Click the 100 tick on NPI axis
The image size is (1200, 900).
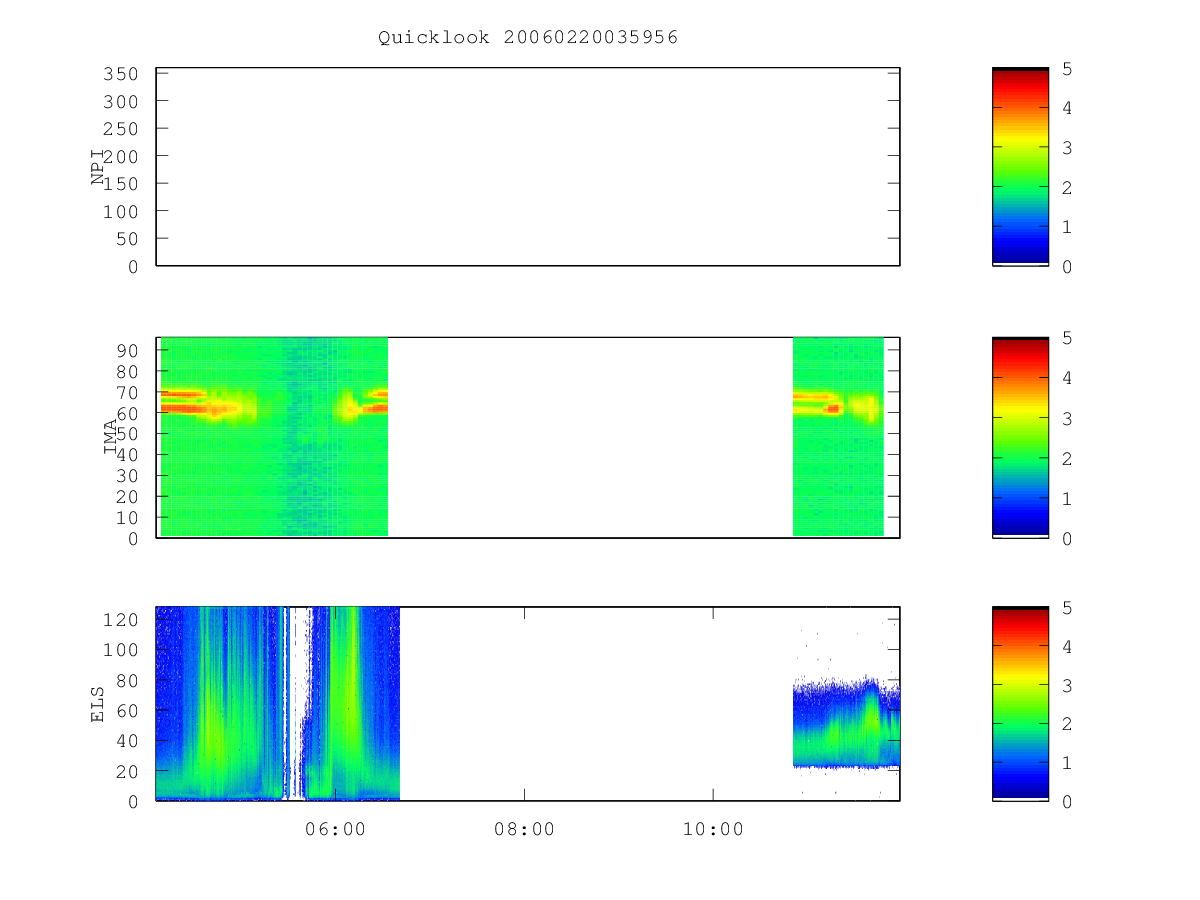120,211
